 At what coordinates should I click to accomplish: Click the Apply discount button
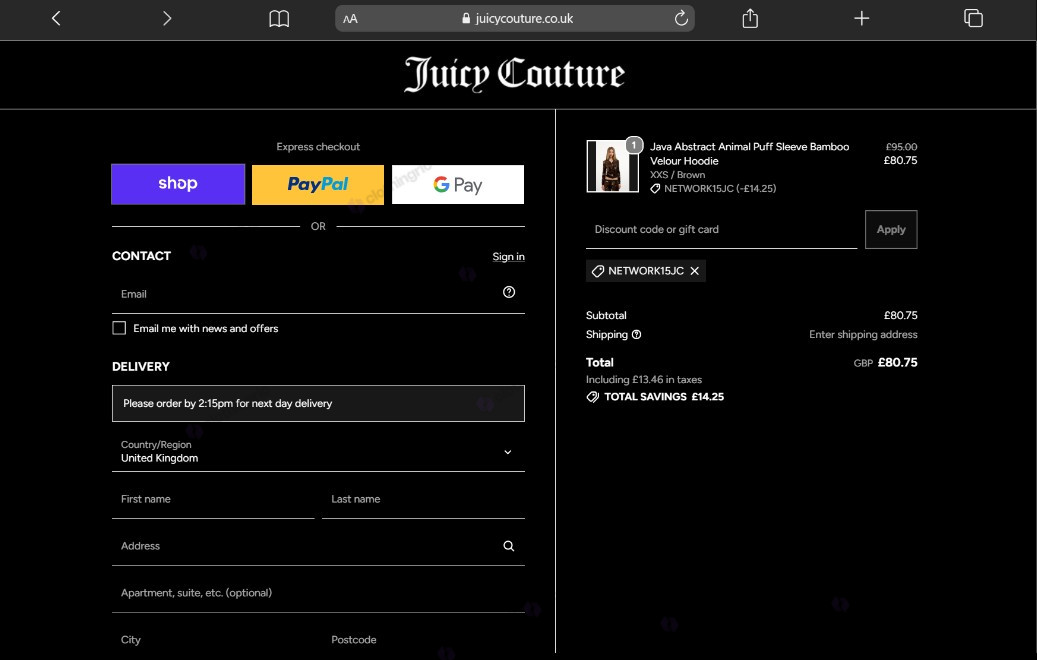891,229
